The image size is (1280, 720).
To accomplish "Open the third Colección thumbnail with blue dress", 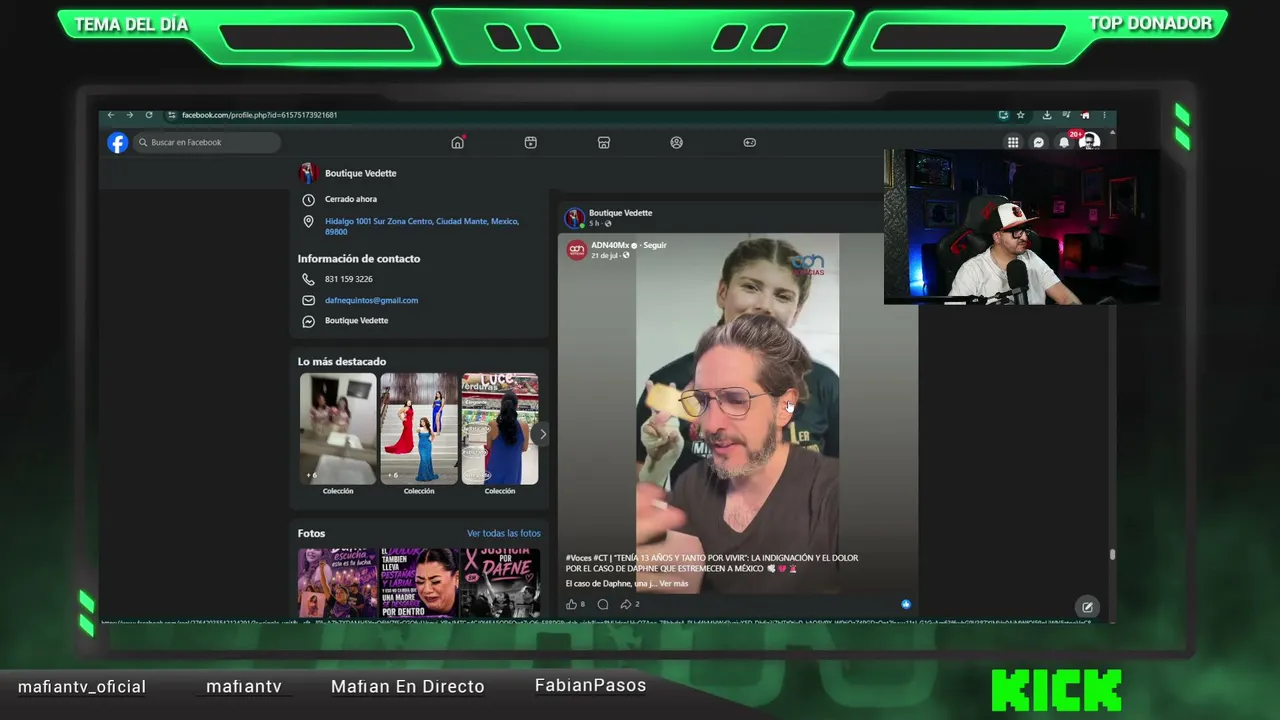I will pyautogui.click(x=500, y=429).
